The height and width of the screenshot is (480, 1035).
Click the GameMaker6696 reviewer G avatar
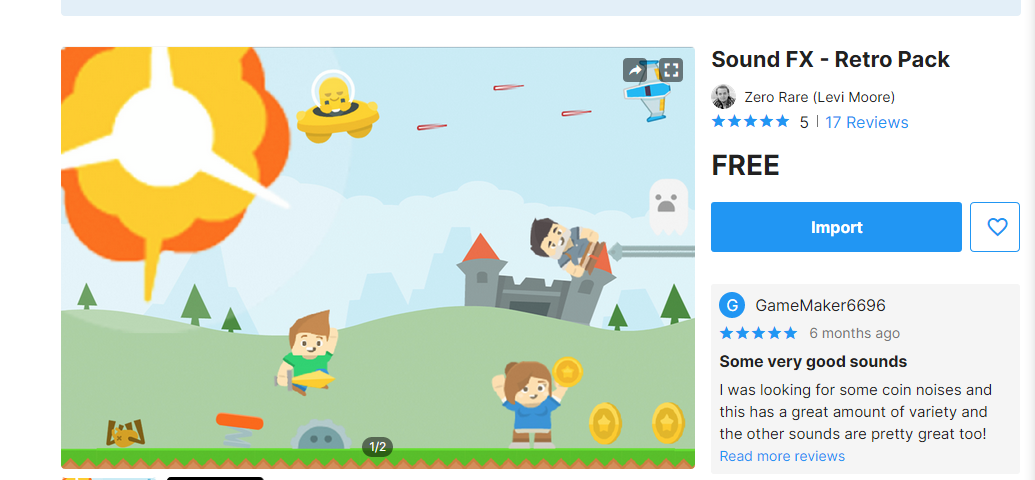(731, 306)
